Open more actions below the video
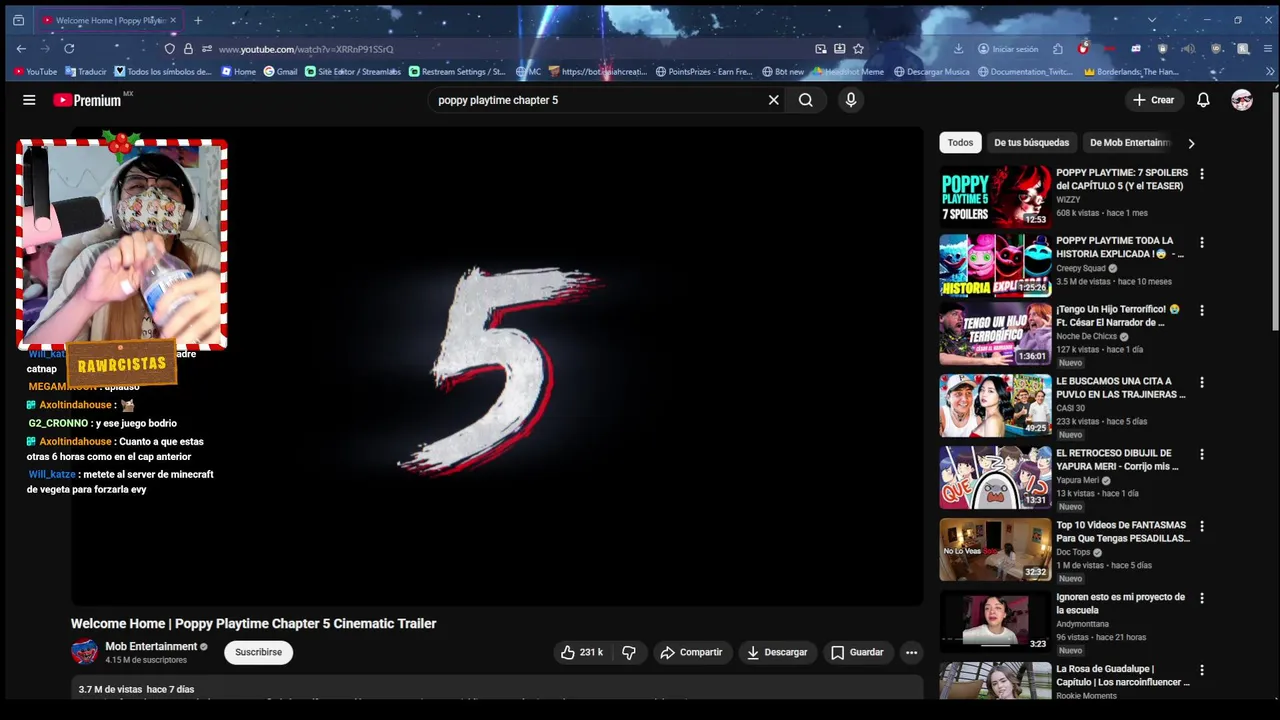This screenshot has height=720, width=1280. (911, 652)
